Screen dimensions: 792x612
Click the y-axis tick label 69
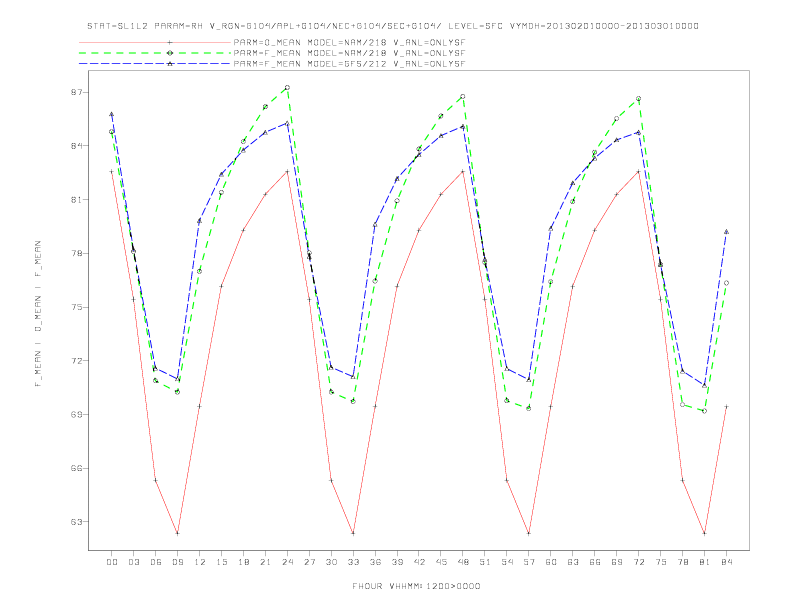tap(77, 415)
